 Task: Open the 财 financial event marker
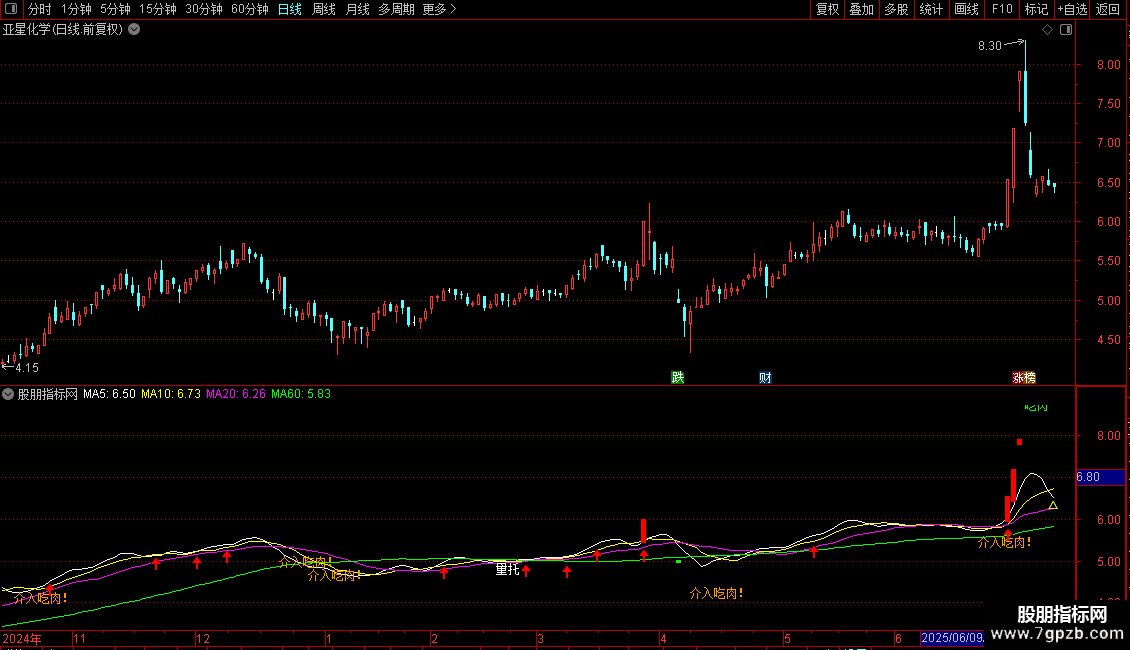coord(765,378)
